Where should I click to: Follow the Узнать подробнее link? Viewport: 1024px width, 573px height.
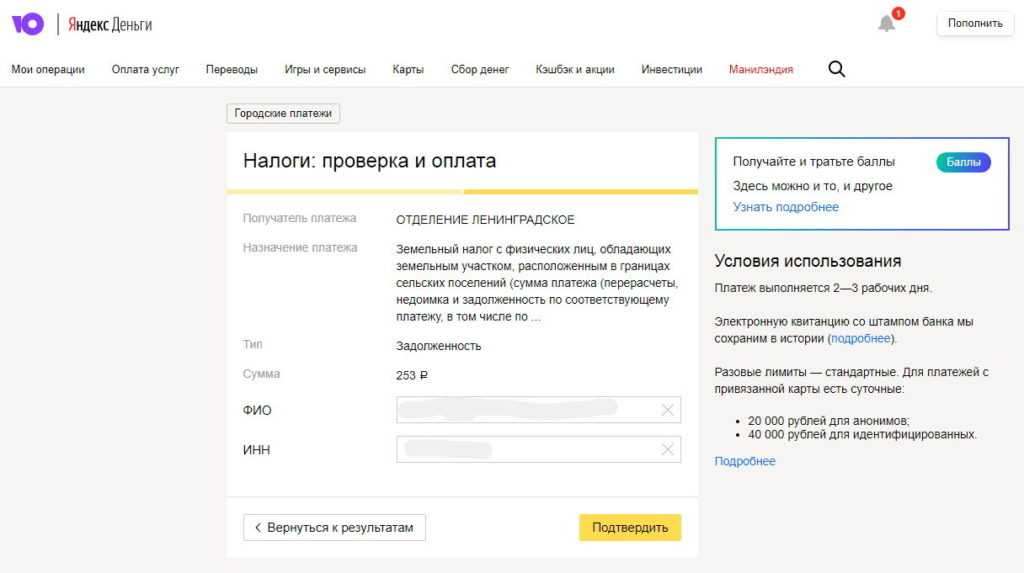[785, 207]
